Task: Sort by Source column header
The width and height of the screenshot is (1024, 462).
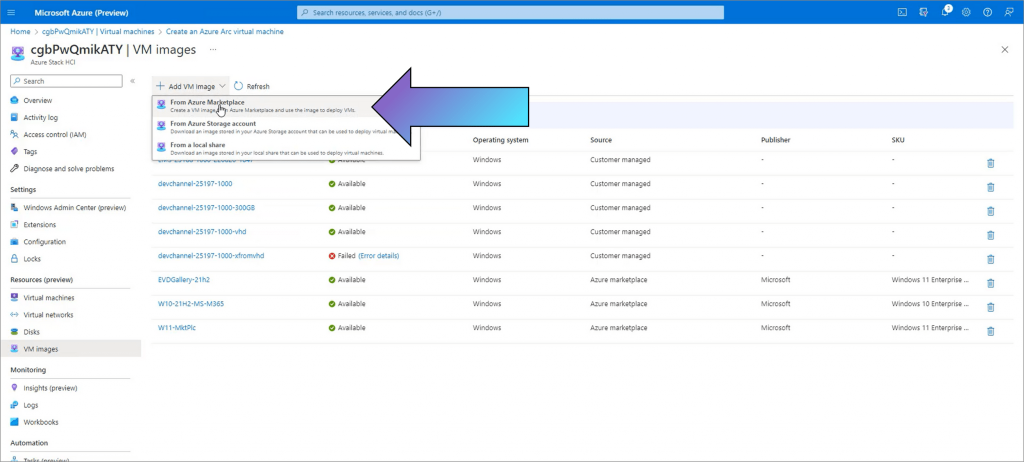Action: pyautogui.click(x=601, y=140)
